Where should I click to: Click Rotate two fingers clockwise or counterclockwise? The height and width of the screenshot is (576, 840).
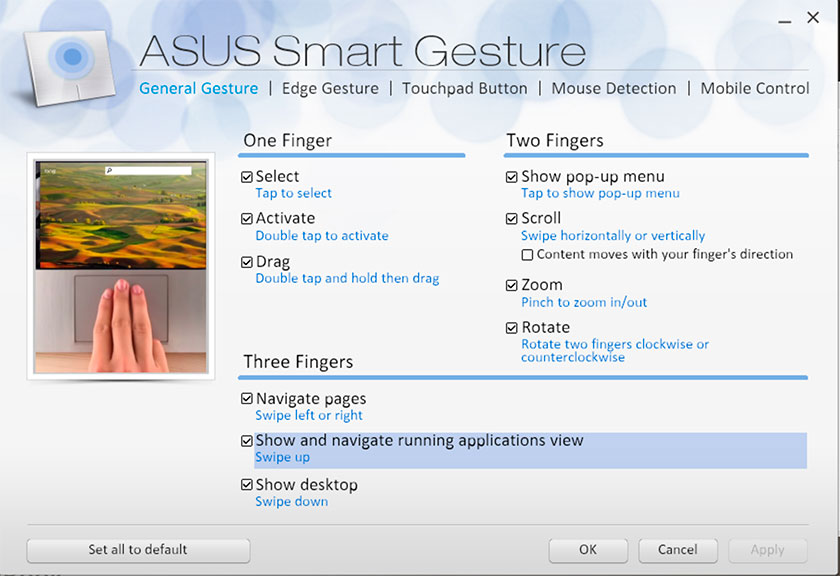pos(615,350)
